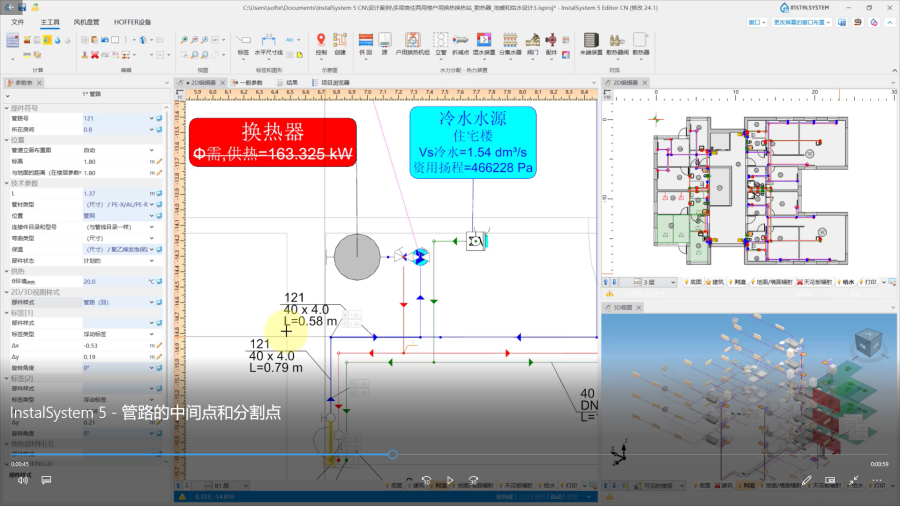The image size is (900, 506).
Task: Close the 3D视图 panel tab
Action: point(638,308)
